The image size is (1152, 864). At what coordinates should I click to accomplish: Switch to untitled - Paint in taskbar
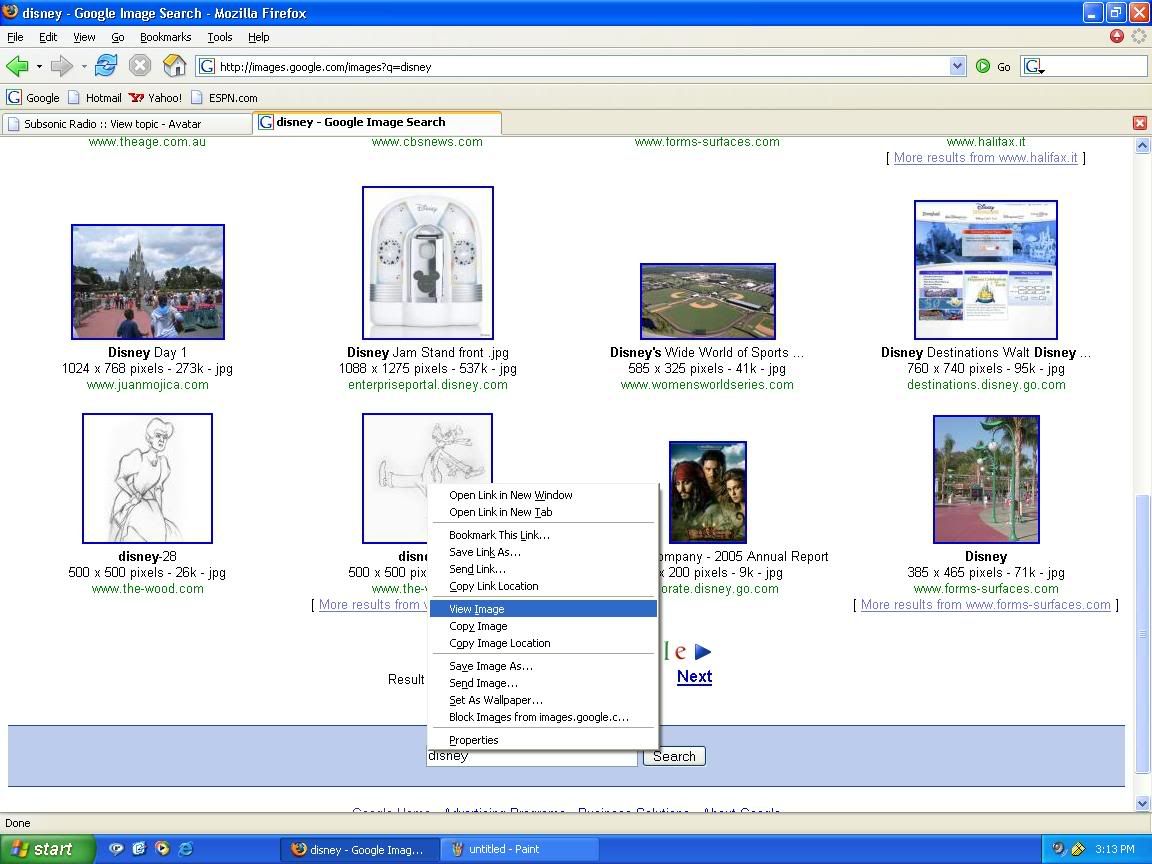click(519, 849)
